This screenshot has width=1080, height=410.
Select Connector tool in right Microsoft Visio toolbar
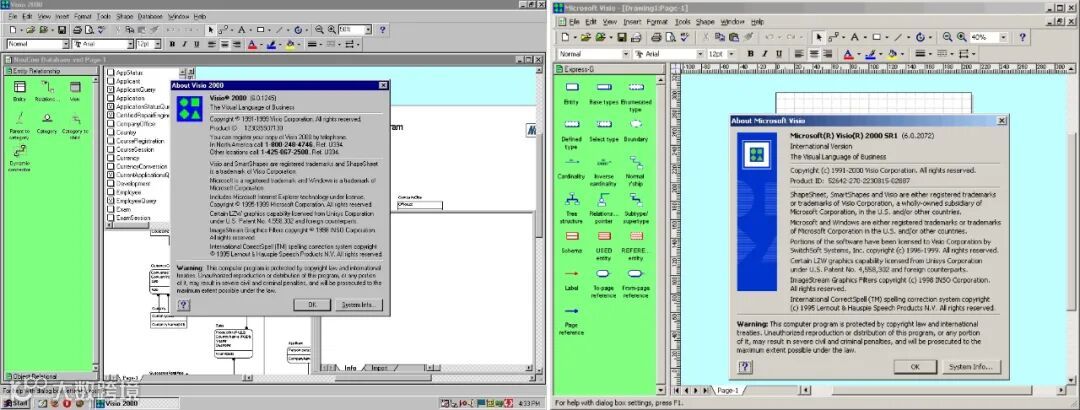(834, 37)
